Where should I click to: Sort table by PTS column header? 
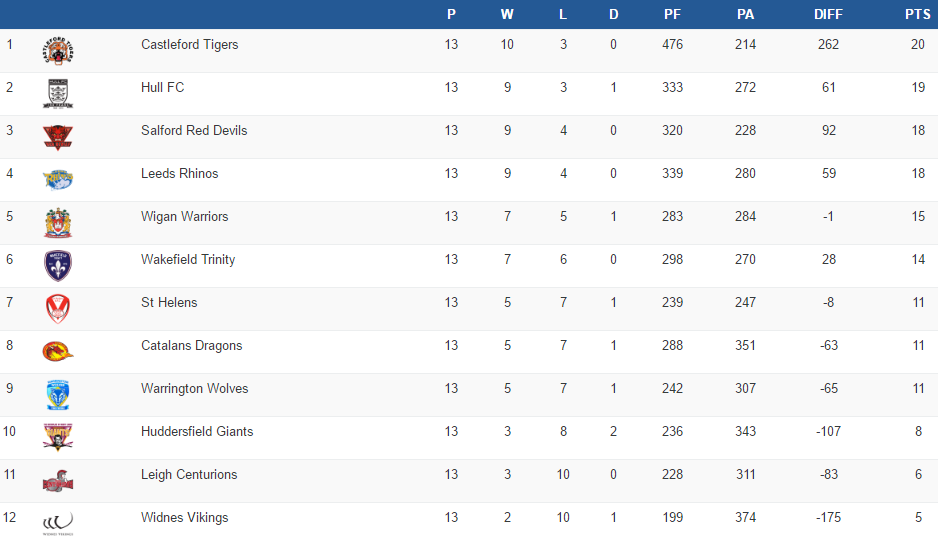click(x=917, y=14)
